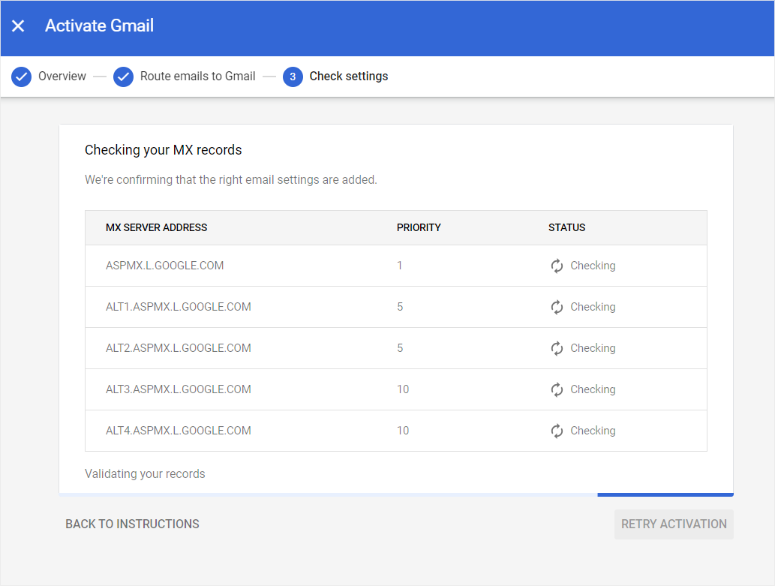
Task: Go to the Overview step
Action: [x=62, y=76]
